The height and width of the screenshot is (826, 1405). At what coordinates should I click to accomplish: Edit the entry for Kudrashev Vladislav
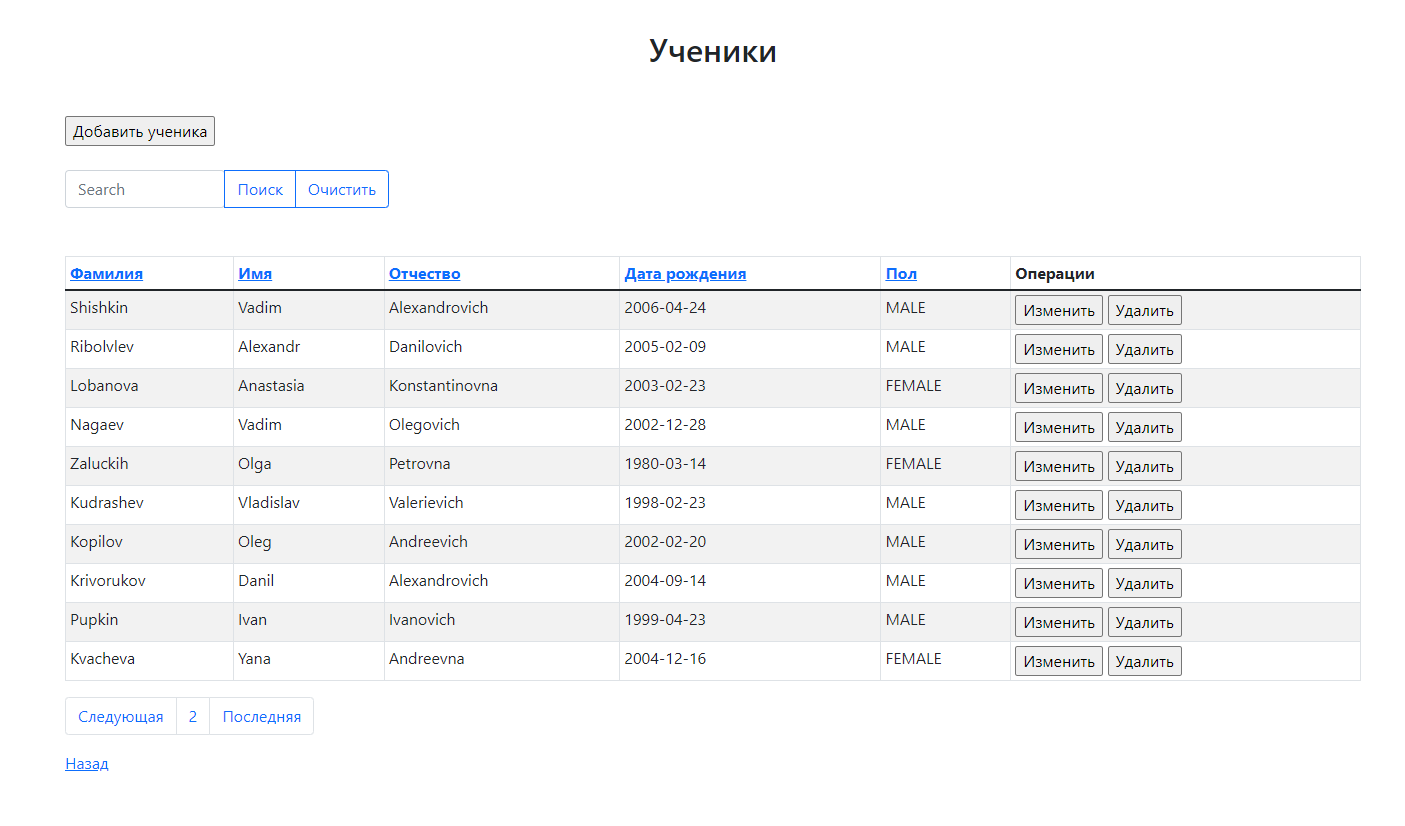click(1058, 504)
